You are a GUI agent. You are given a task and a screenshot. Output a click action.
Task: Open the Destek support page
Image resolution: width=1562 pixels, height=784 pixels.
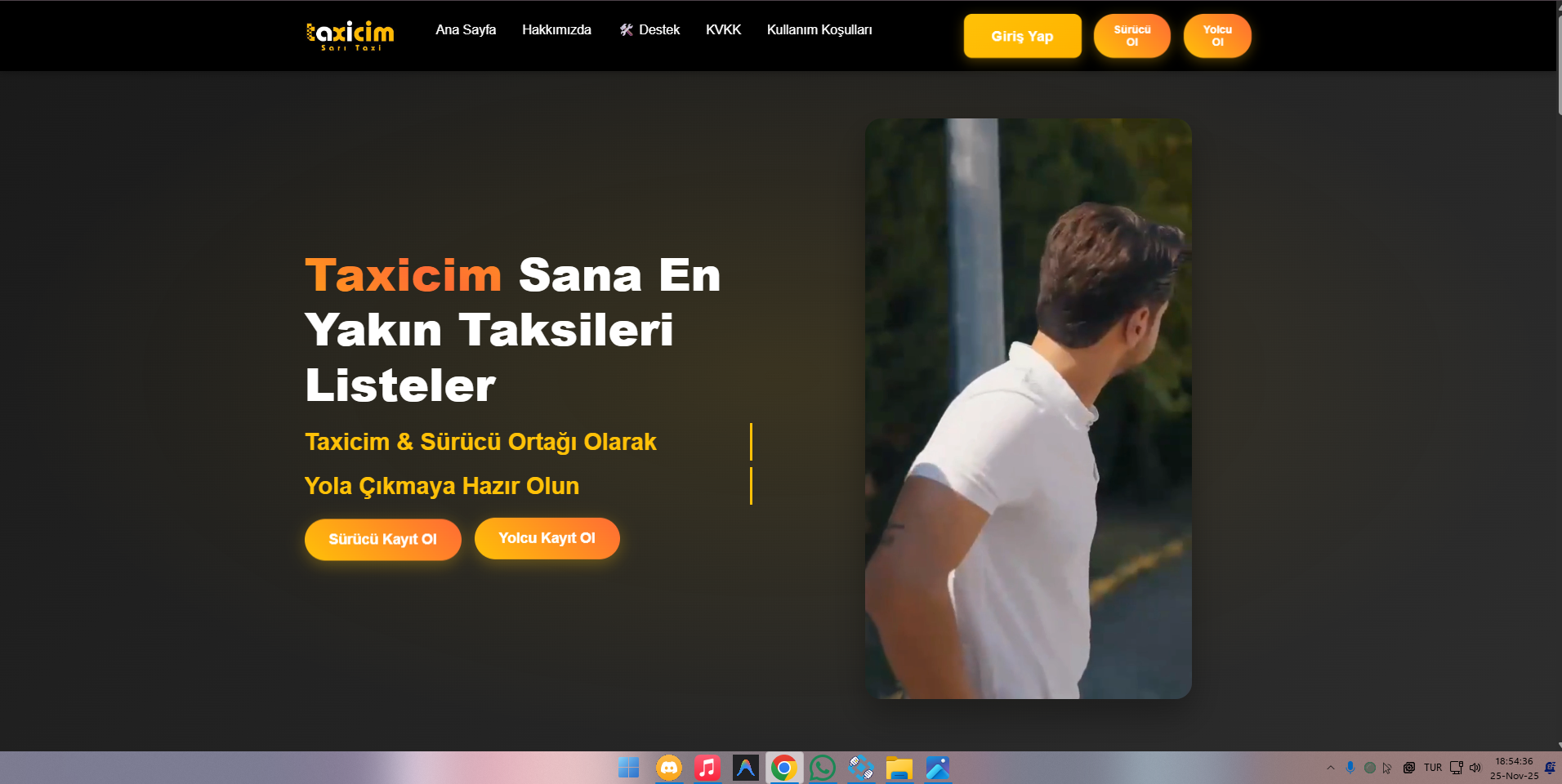[649, 30]
